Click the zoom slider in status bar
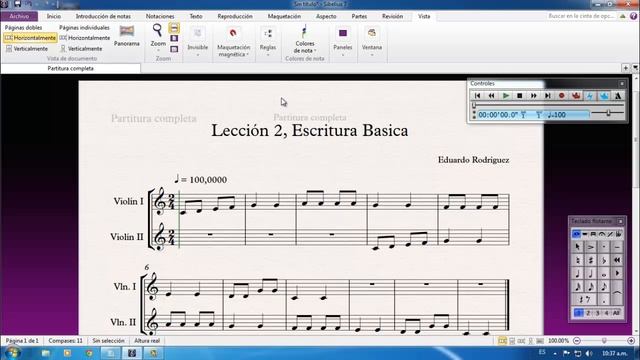The height and width of the screenshot is (360, 640). coord(604,340)
